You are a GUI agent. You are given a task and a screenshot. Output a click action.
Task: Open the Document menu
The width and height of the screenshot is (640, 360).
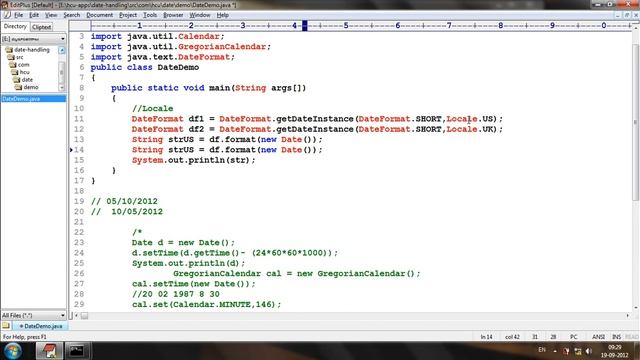99,15
